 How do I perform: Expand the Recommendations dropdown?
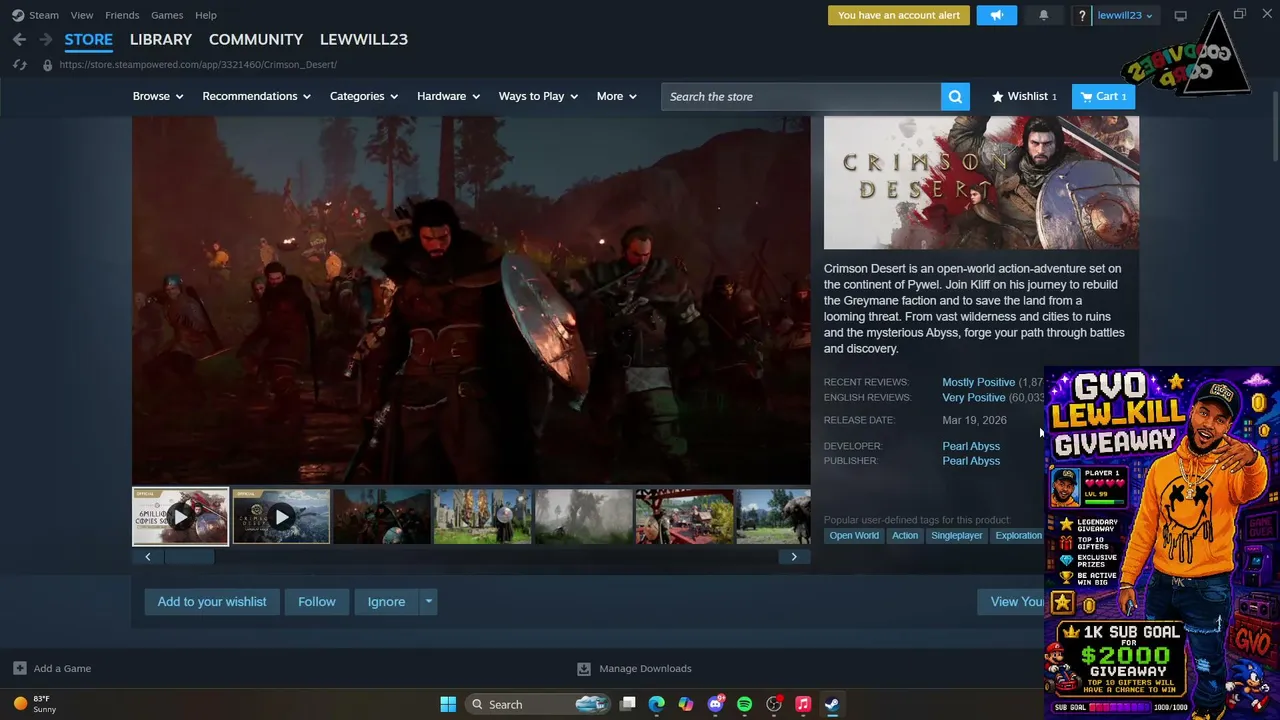click(x=257, y=96)
